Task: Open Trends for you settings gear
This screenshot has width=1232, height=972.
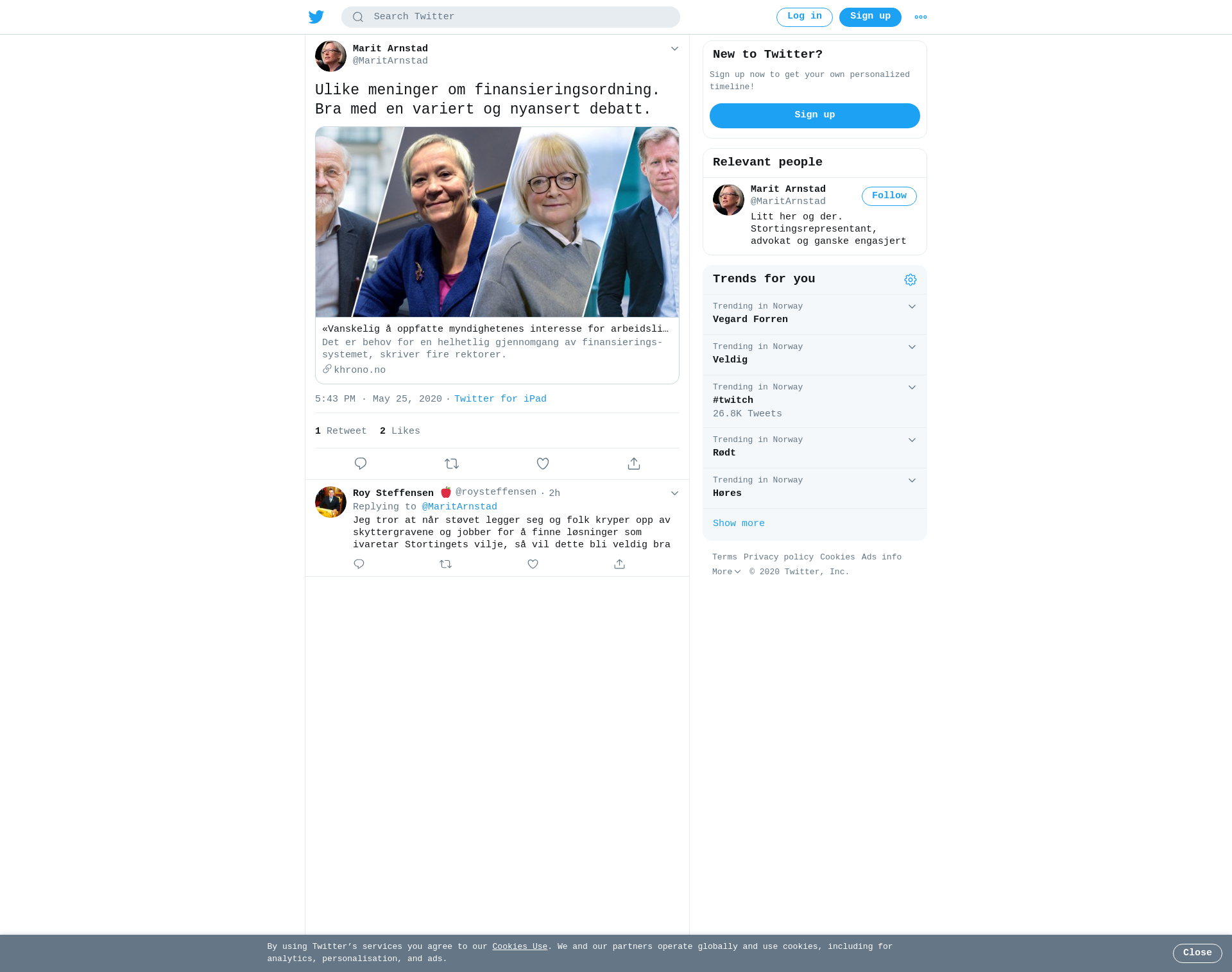Action: click(911, 280)
